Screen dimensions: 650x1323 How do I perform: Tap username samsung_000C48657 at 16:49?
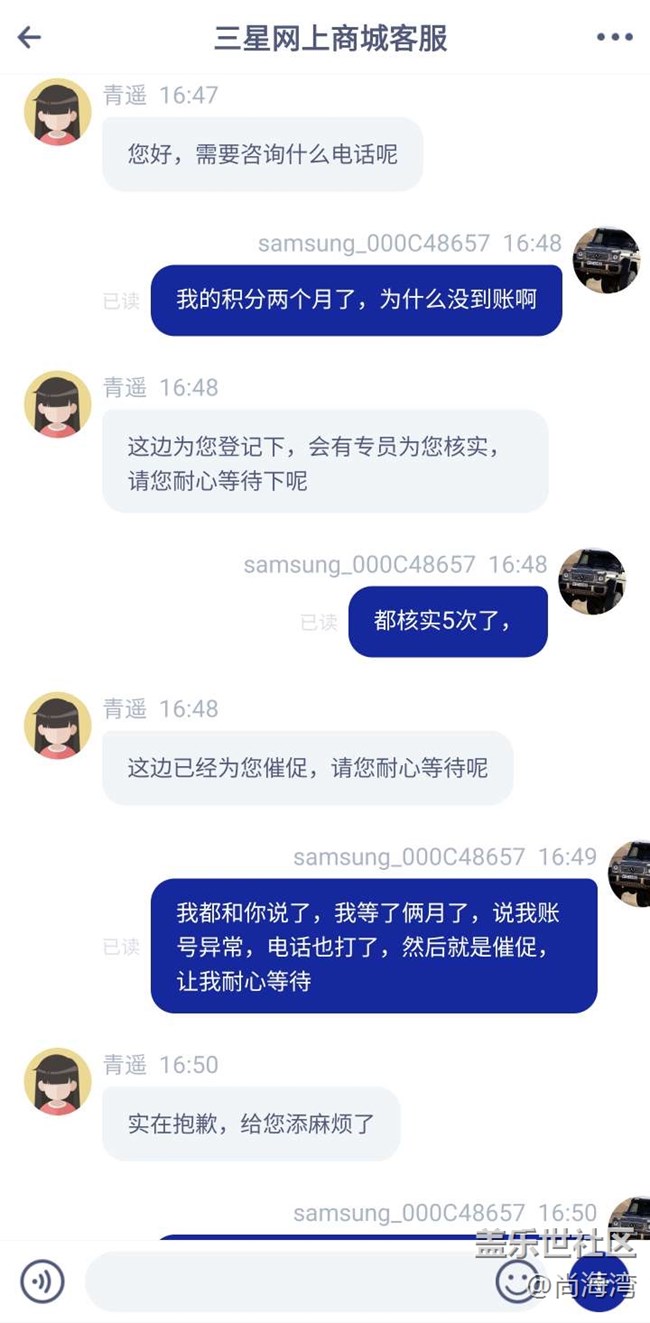(x=408, y=857)
